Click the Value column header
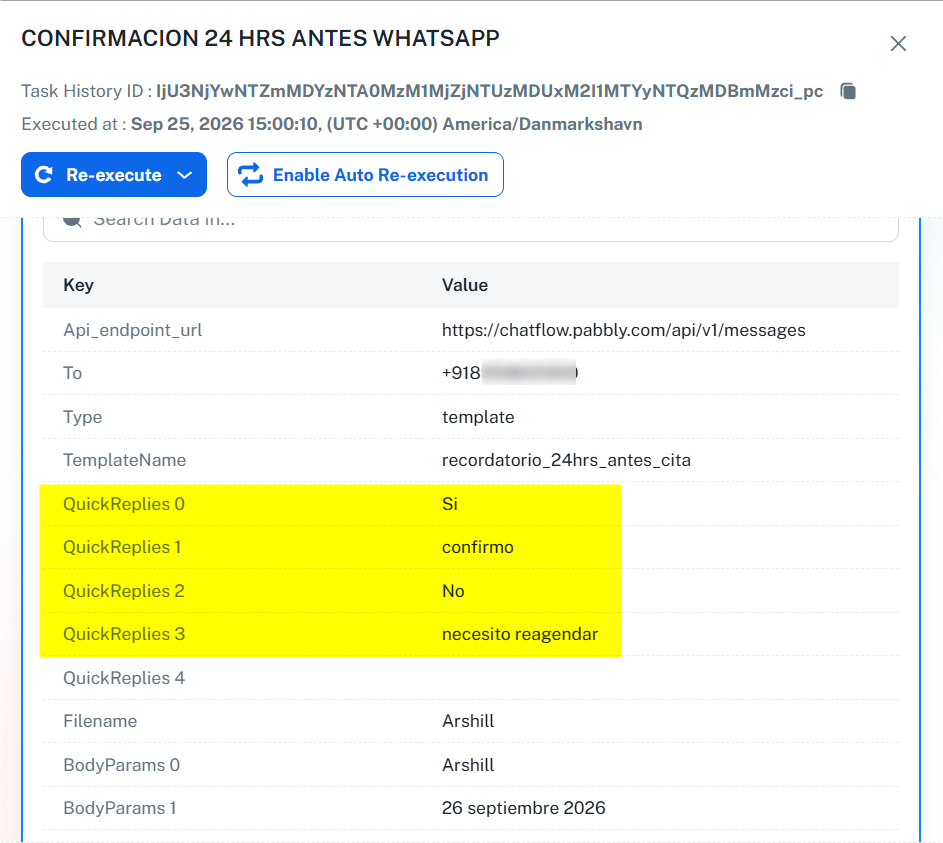 (x=465, y=285)
